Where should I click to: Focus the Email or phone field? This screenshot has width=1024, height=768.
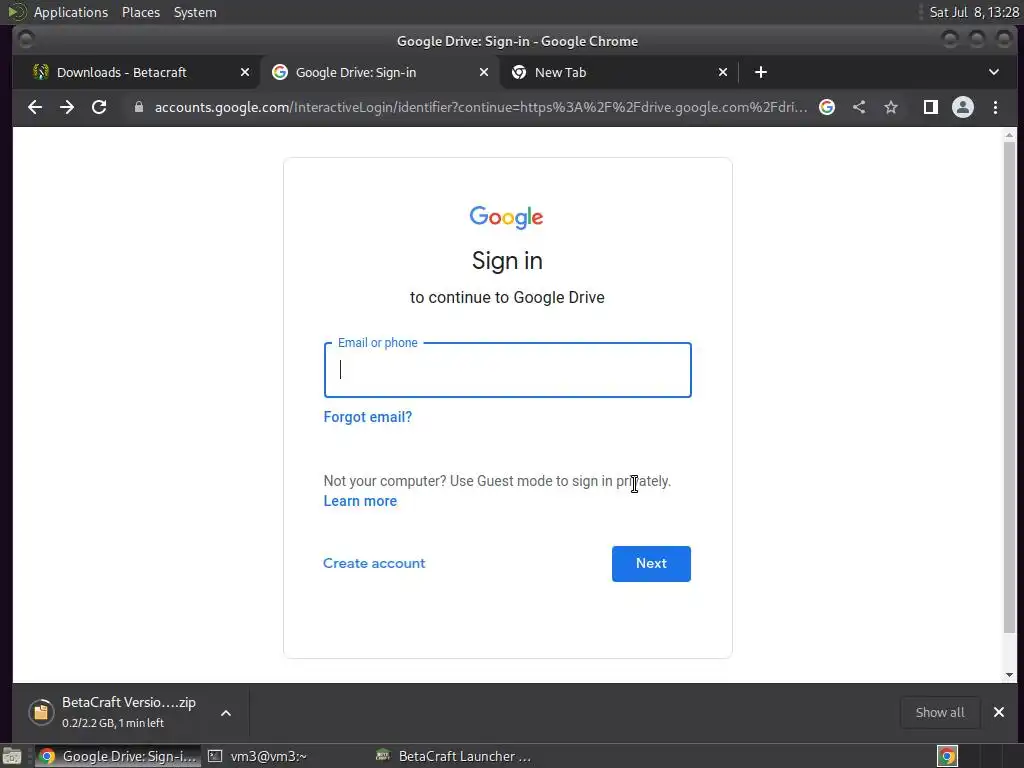point(507,370)
